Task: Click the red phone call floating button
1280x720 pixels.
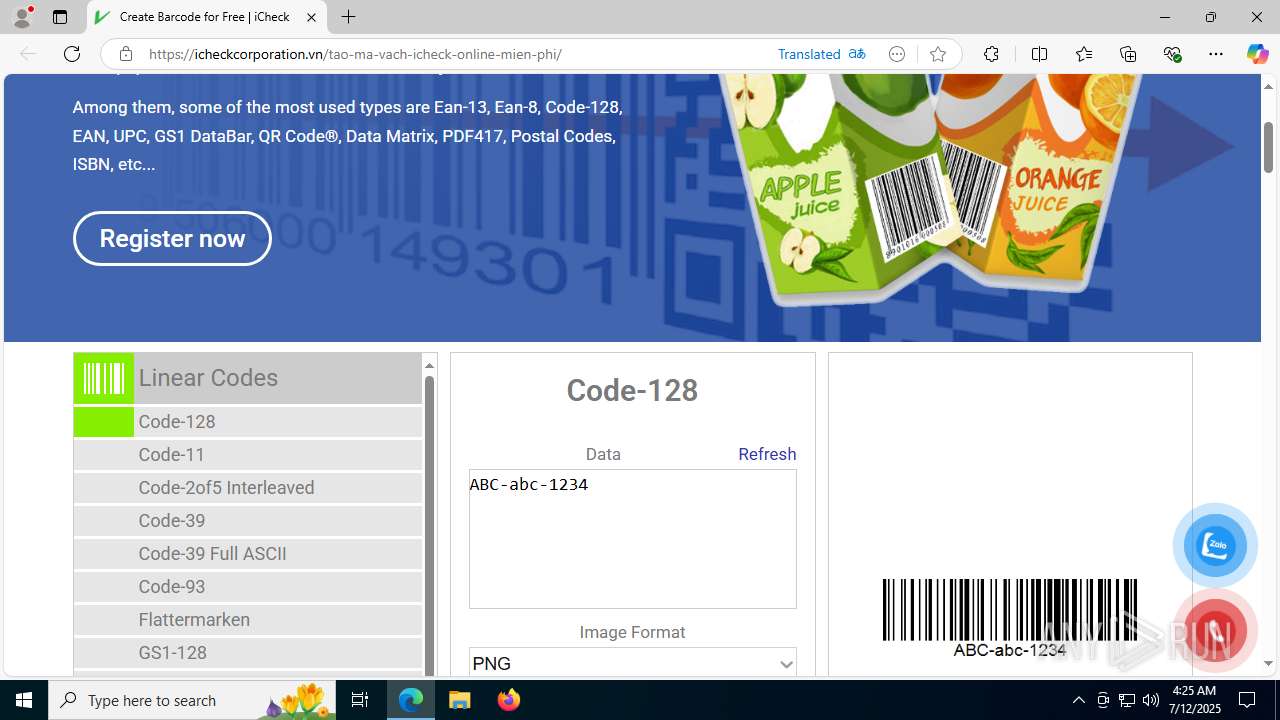Action: pos(1215,632)
